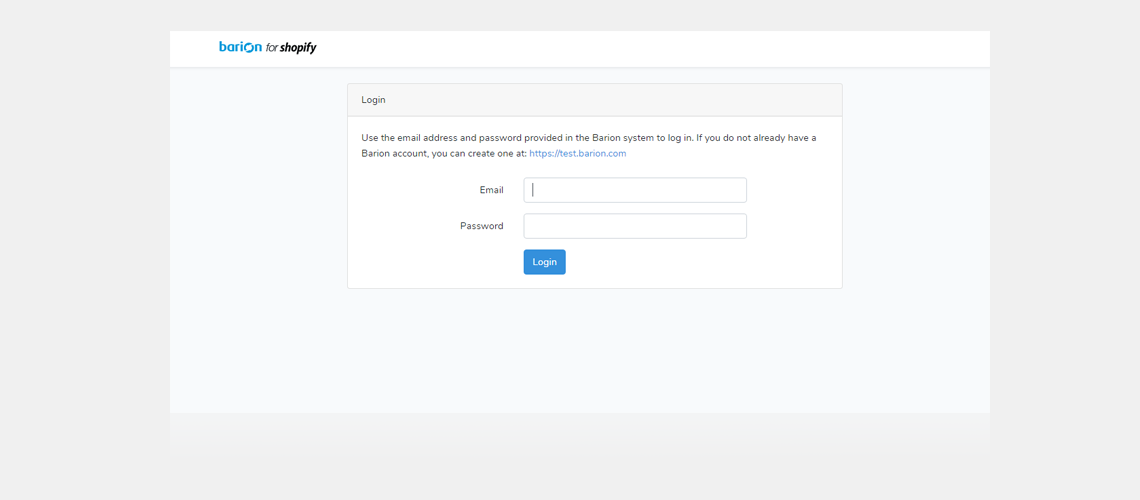Place cursor at right end of Email field
The height and width of the screenshot is (500, 1140).
click(739, 190)
